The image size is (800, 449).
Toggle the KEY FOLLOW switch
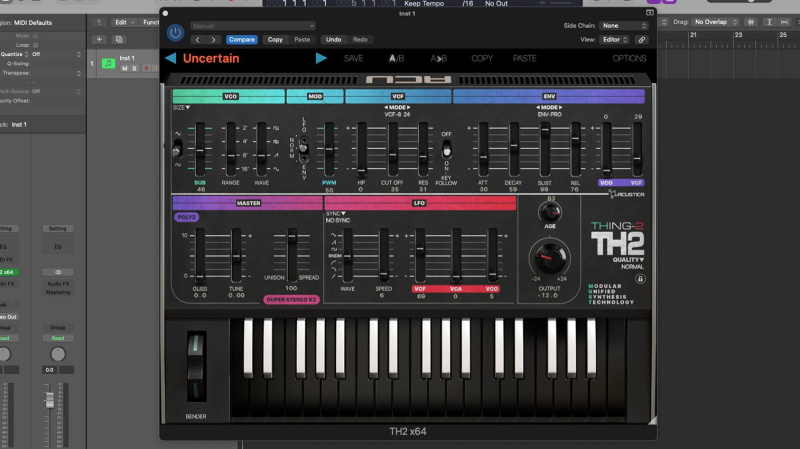446,151
